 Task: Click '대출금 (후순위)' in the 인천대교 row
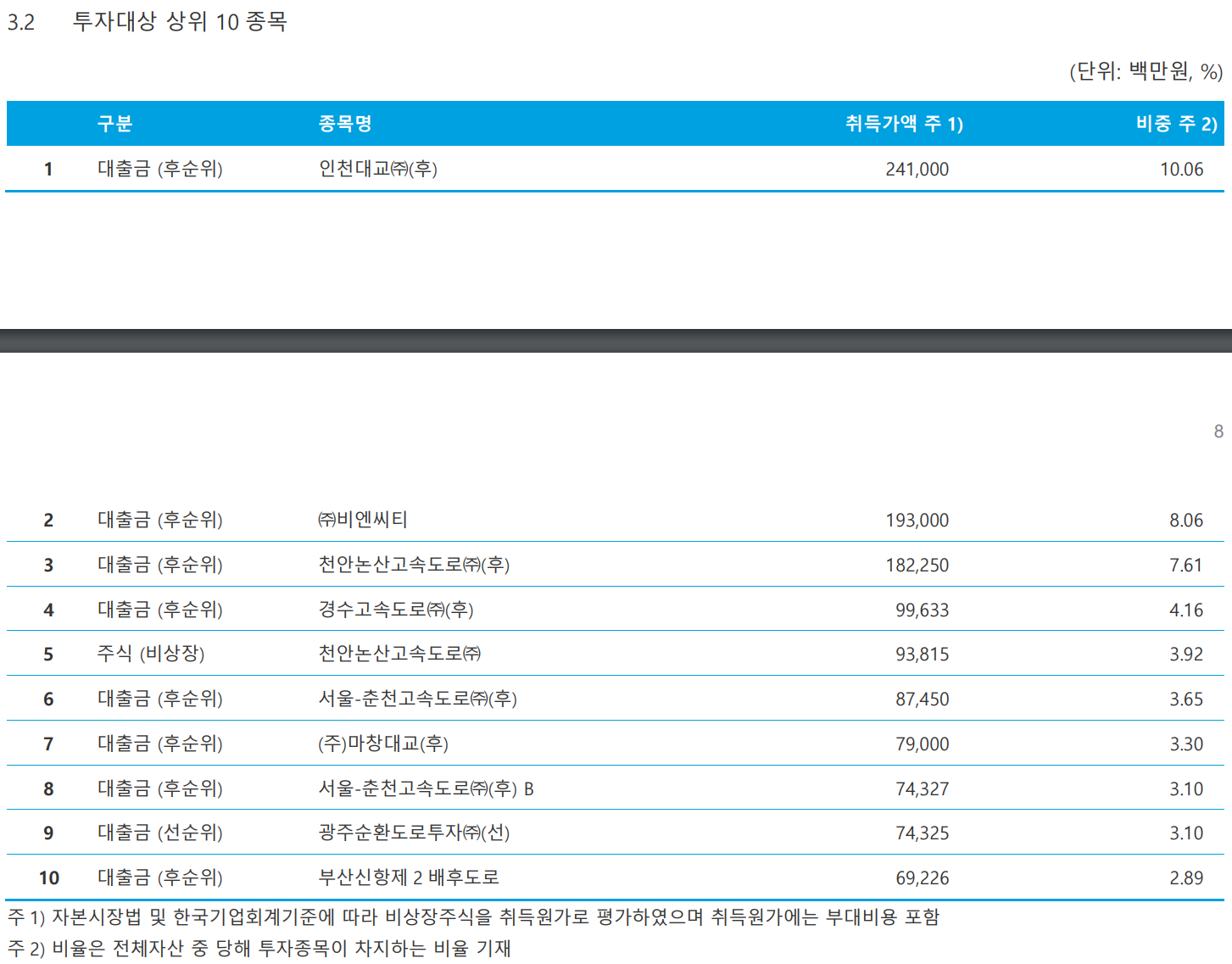click(x=160, y=169)
